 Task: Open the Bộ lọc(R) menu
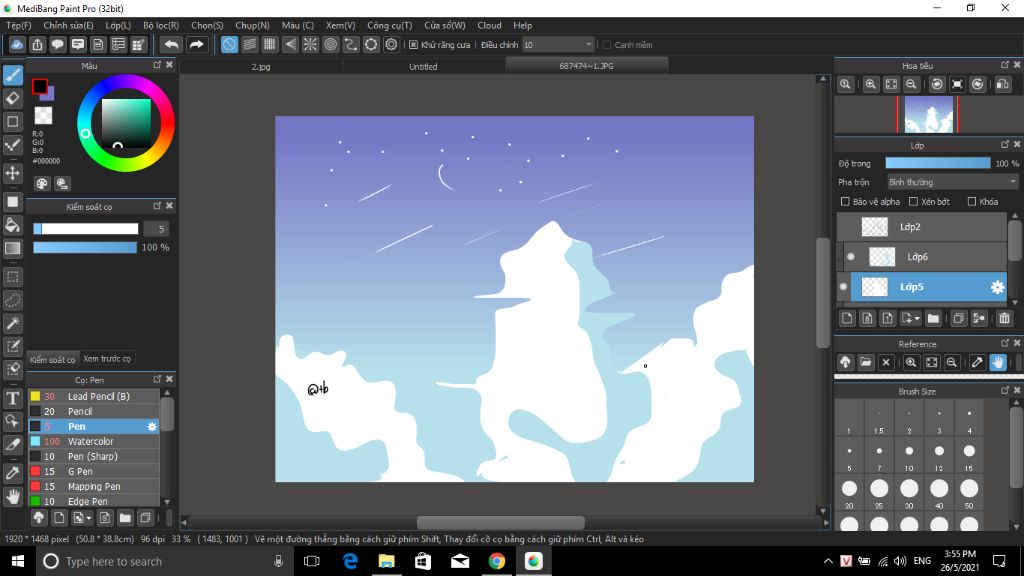161,25
